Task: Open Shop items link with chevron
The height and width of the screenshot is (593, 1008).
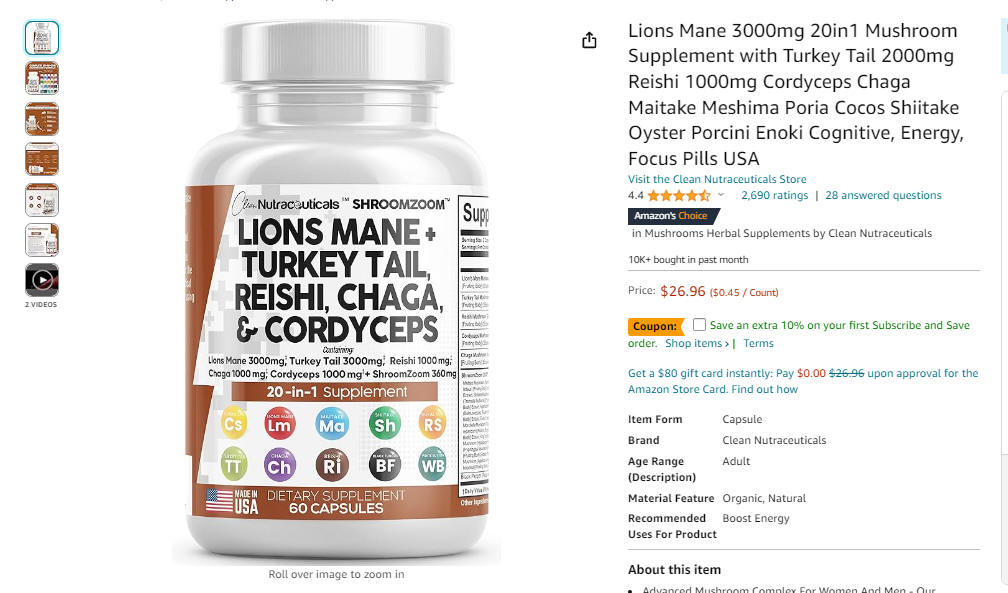Action: 697,343
